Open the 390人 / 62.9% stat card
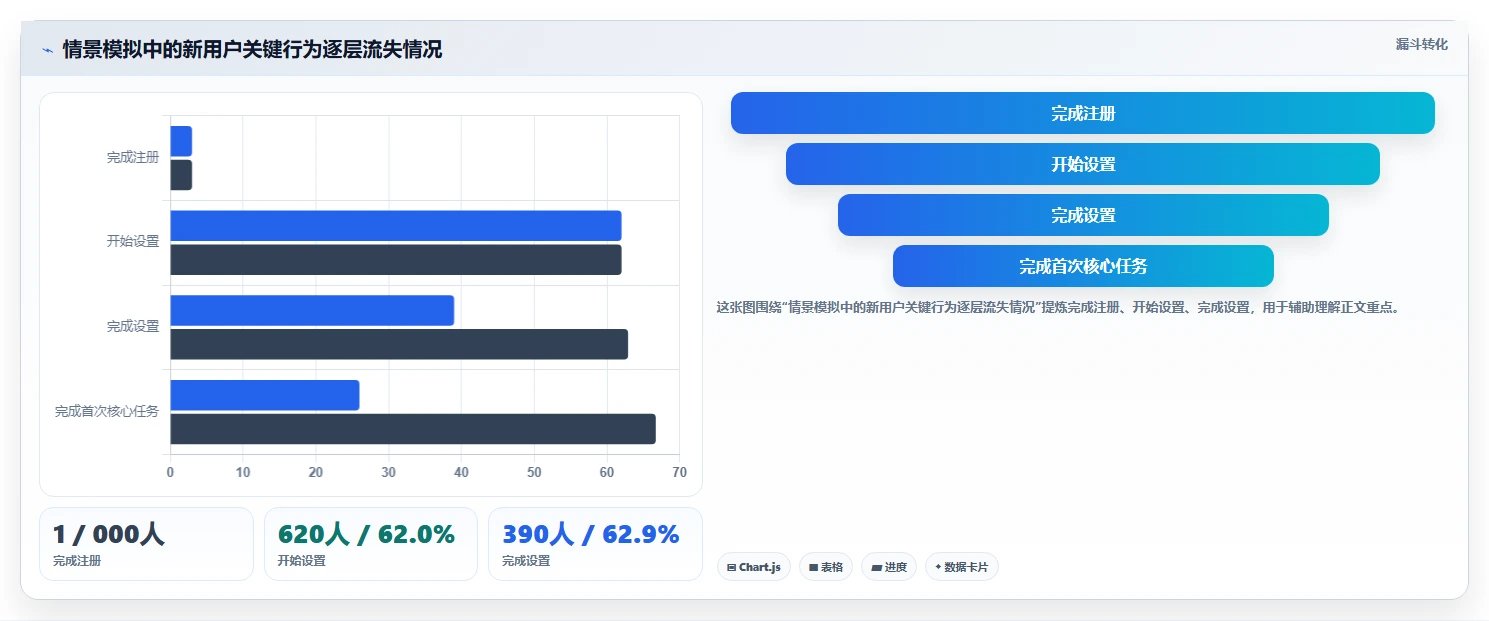The width and height of the screenshot is (1489, 621). coord(595,544)
